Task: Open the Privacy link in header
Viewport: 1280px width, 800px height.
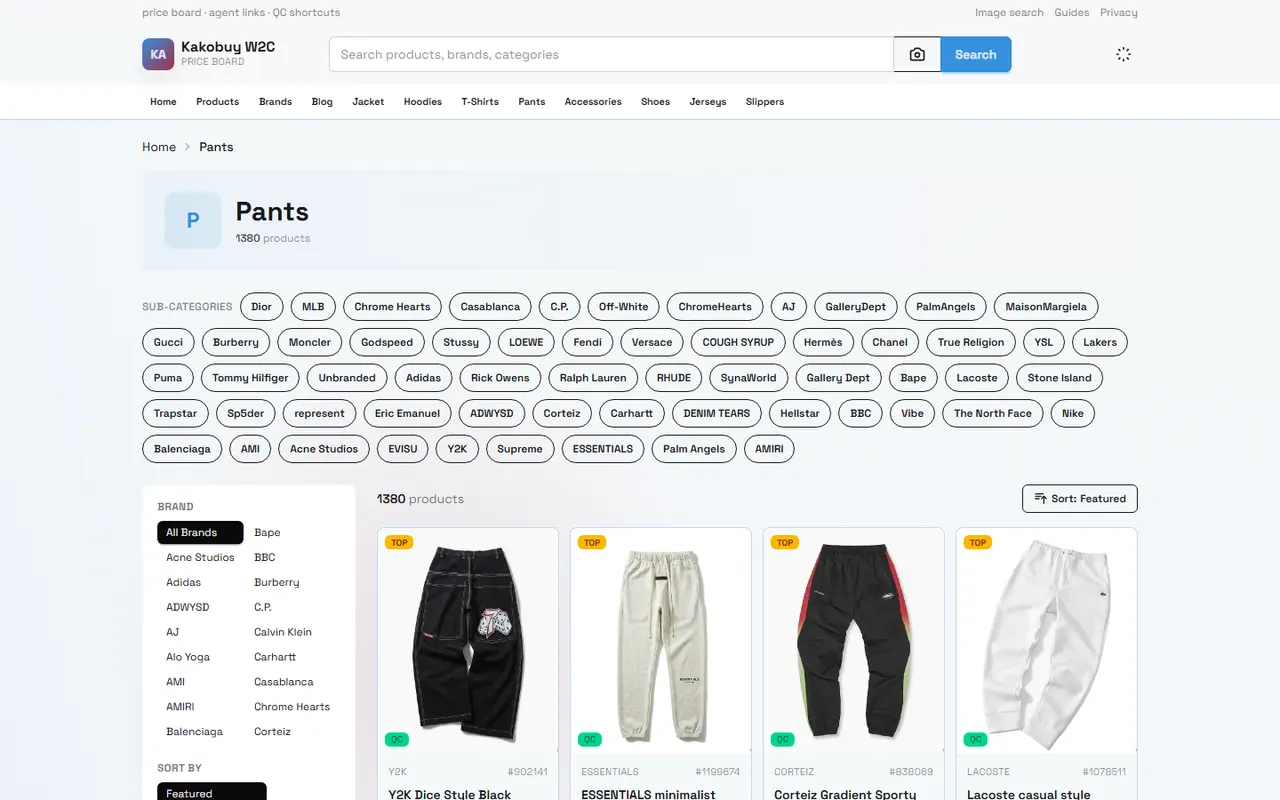Action: [x=1119, y=12]
